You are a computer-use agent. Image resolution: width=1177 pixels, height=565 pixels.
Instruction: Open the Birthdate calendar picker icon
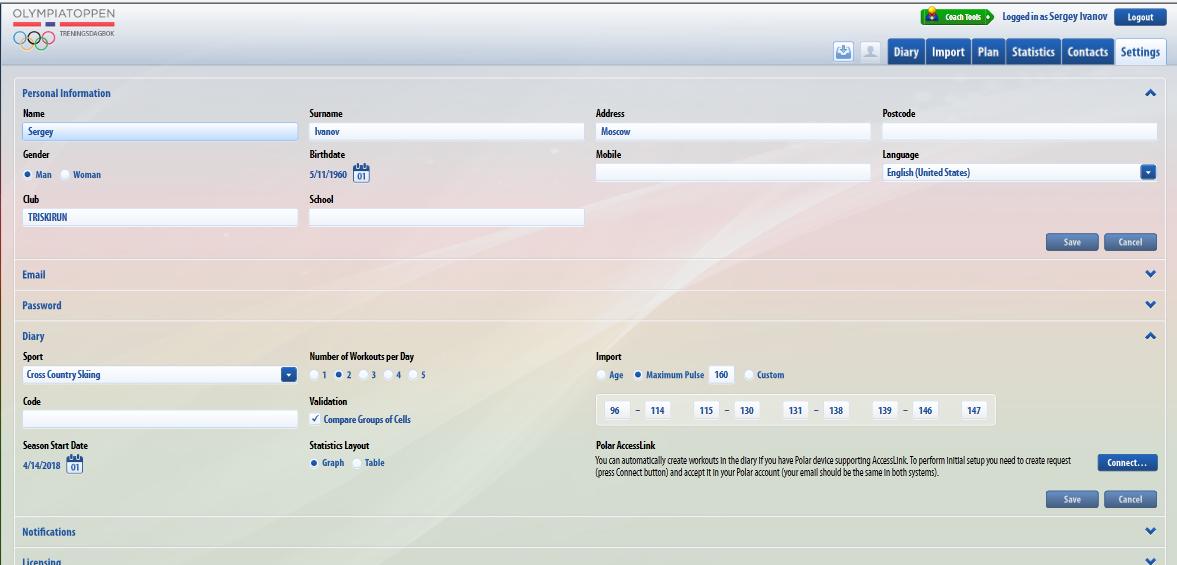[361, 173]
